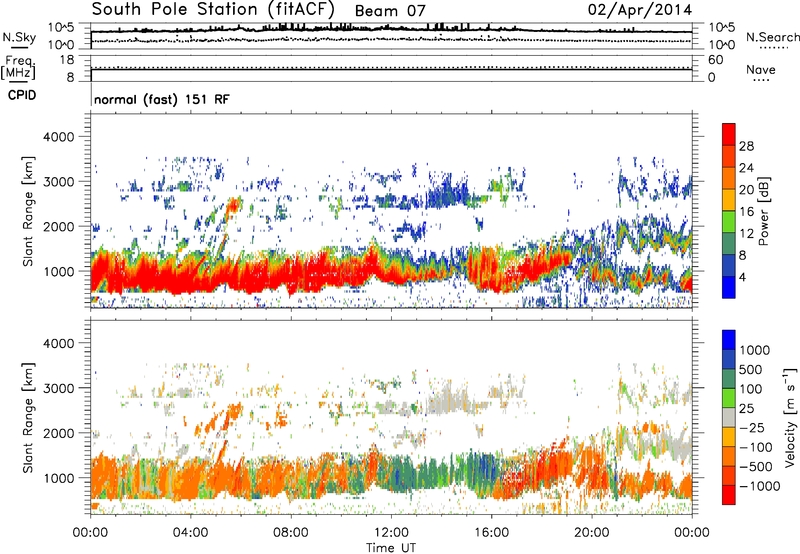Click the -1000 label on the velocity colorbar
Screen dimensions: 800x554
tap(760, 486)
